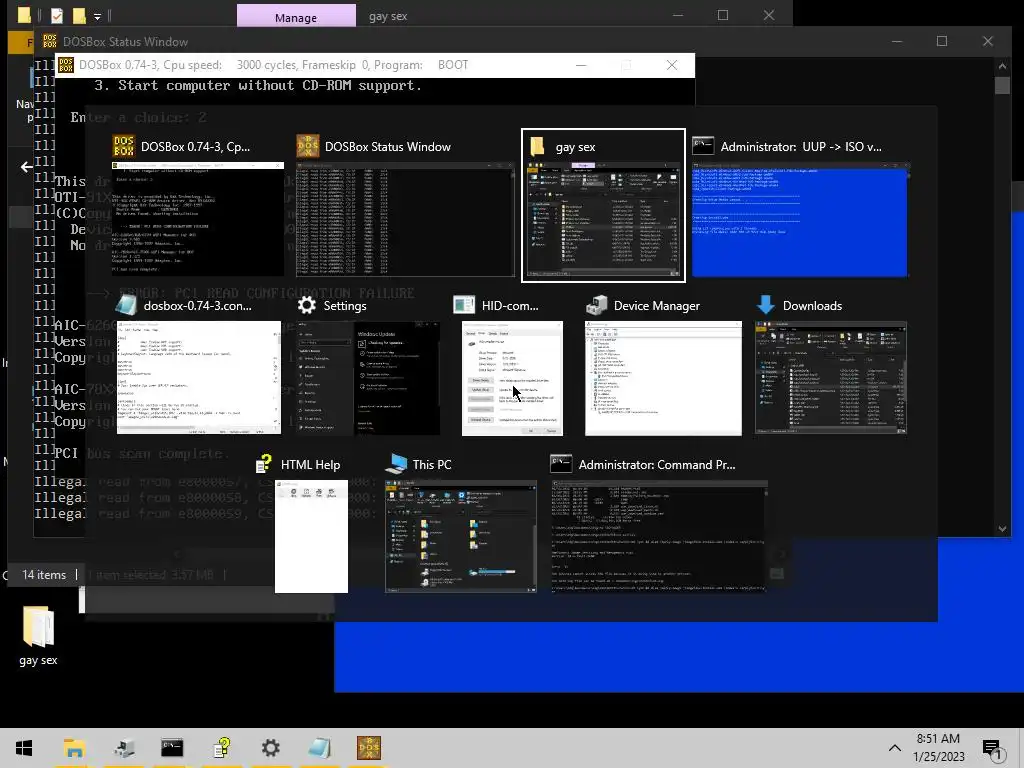Screen dimensions: 1024x768
Task: Switch to the Device Manager window thumbnail
Action: [x=663, y=377]
